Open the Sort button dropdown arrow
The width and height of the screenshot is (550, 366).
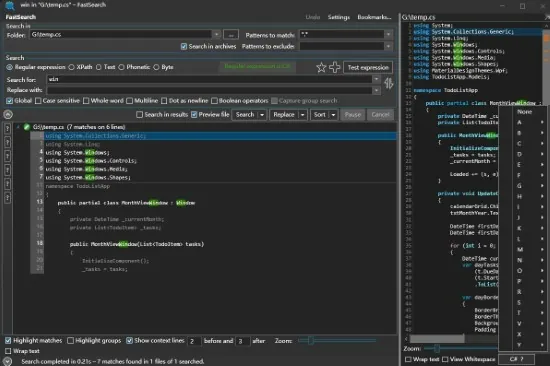(x=334, y=115)
